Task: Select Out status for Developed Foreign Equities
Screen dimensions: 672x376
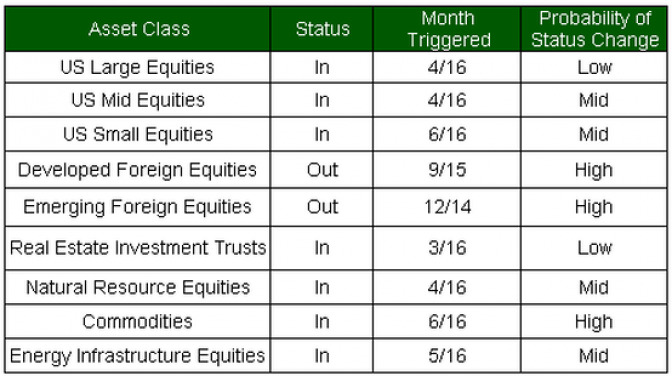Action: tap(322, 170)
